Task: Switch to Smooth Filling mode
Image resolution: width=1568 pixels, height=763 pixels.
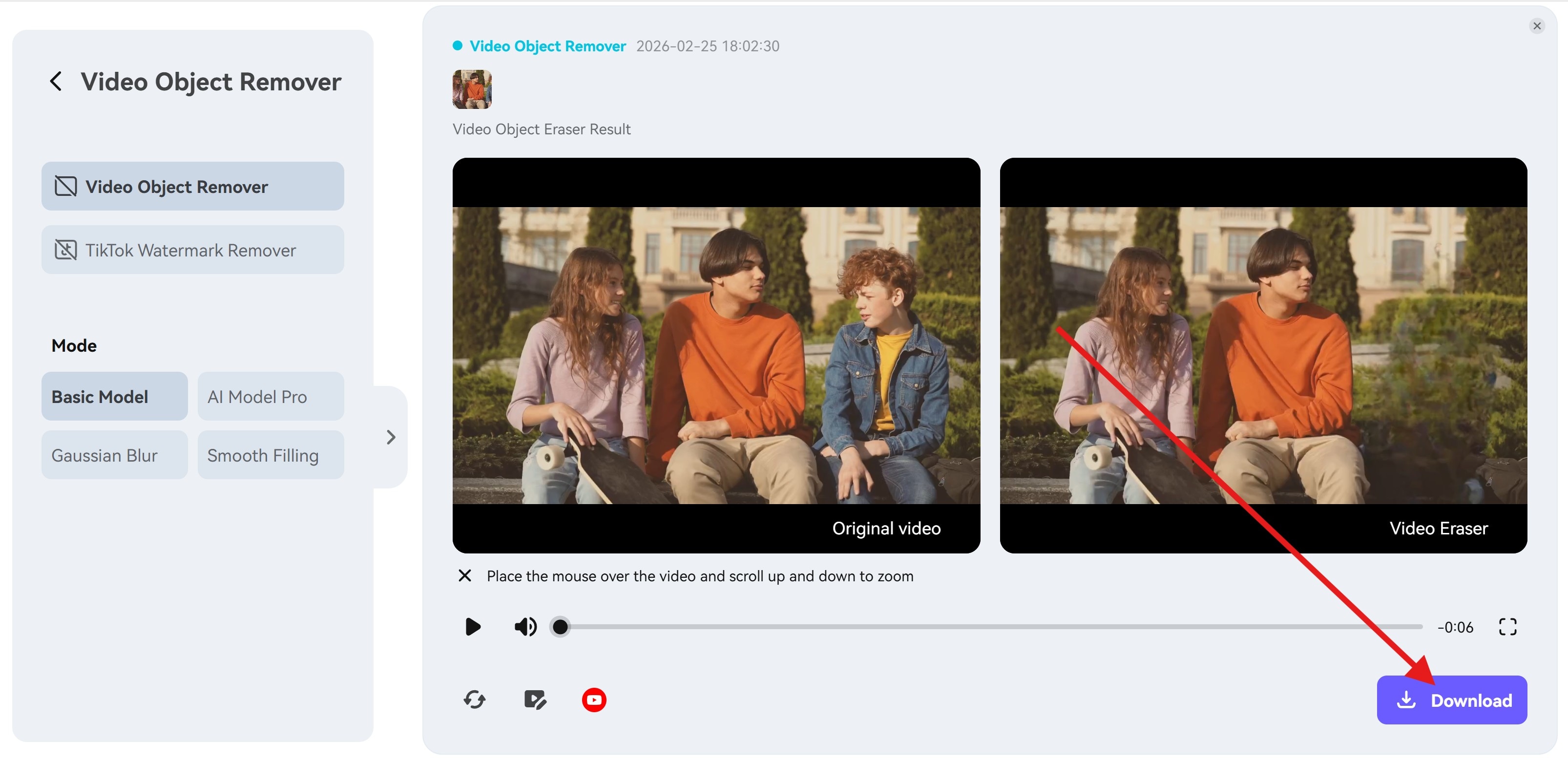Action: [x=270, y=454]
